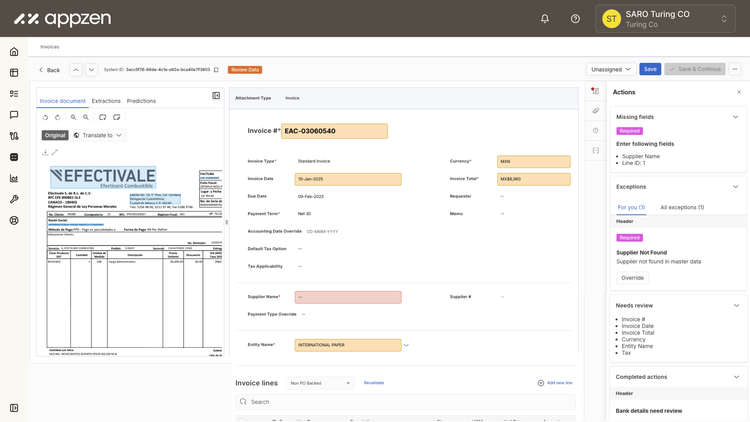This screenshot has width=750, height=422.
Task: Open the Translate to dropdown
Action: coord(98,135)
